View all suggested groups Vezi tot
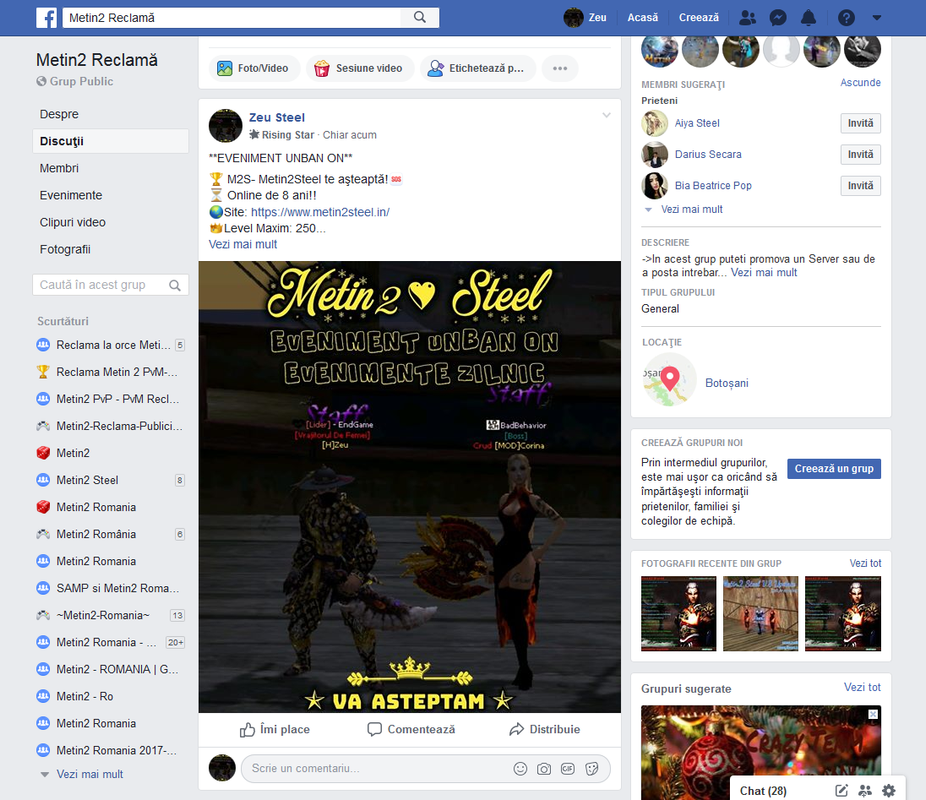Screen dimensions: 926x800 point(862,687)
